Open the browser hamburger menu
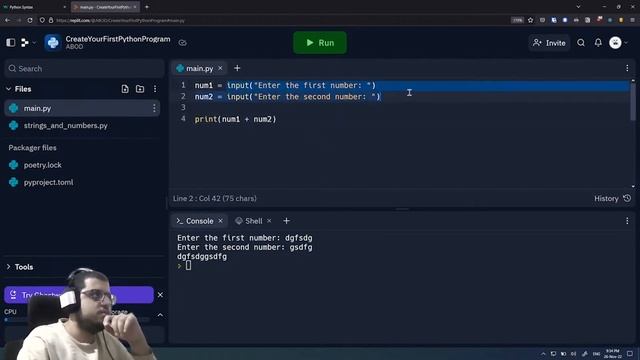The height and width of the screenshot is (360, 640). click(x=632, y=20)
